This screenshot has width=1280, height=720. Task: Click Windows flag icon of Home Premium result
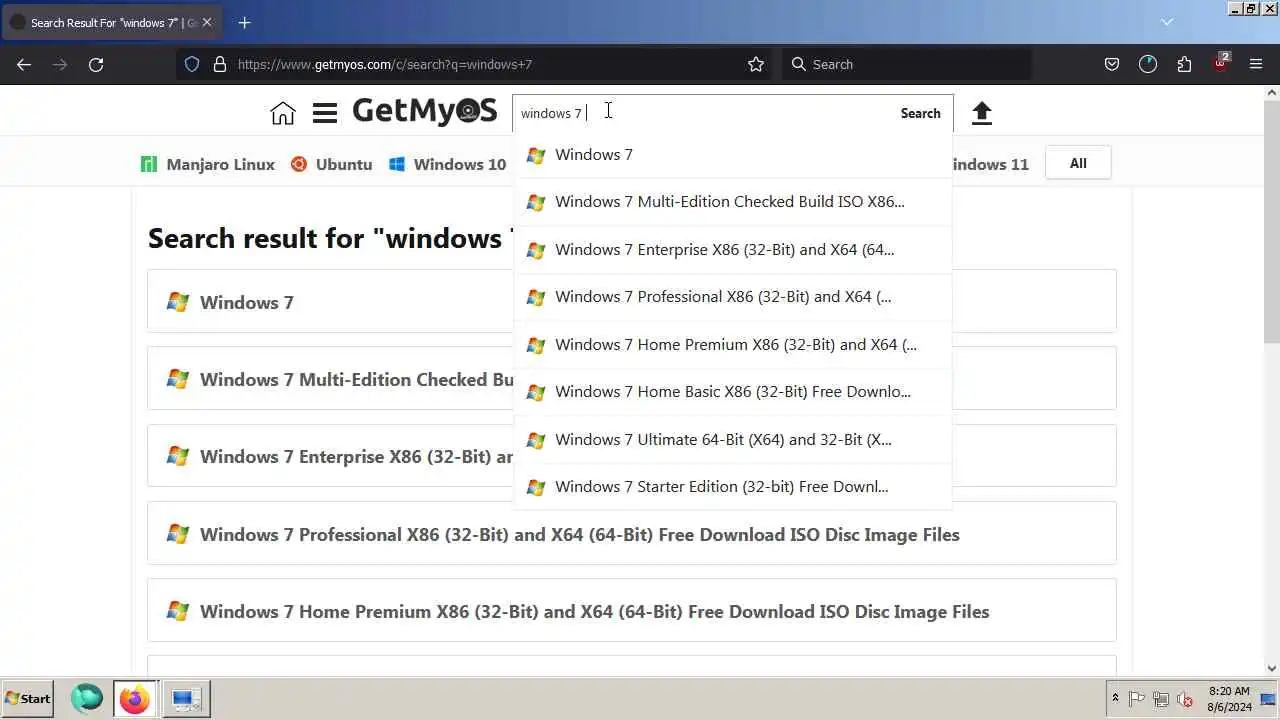coord(178,611)
